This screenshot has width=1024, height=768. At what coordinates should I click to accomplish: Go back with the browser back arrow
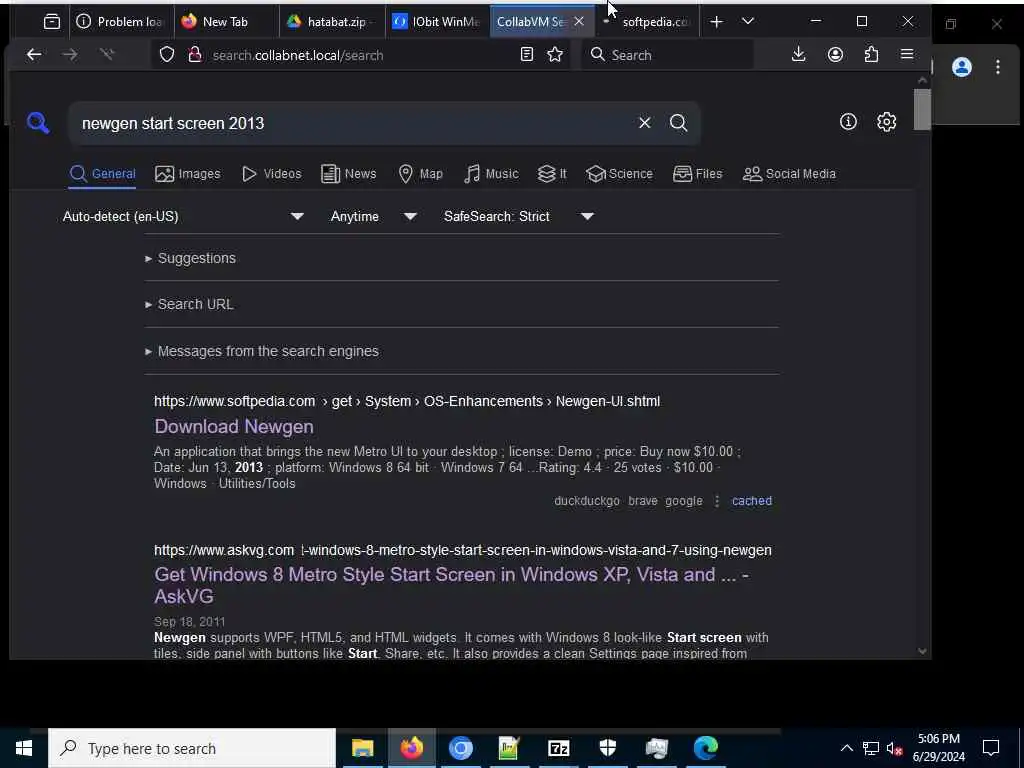(34, 55)
